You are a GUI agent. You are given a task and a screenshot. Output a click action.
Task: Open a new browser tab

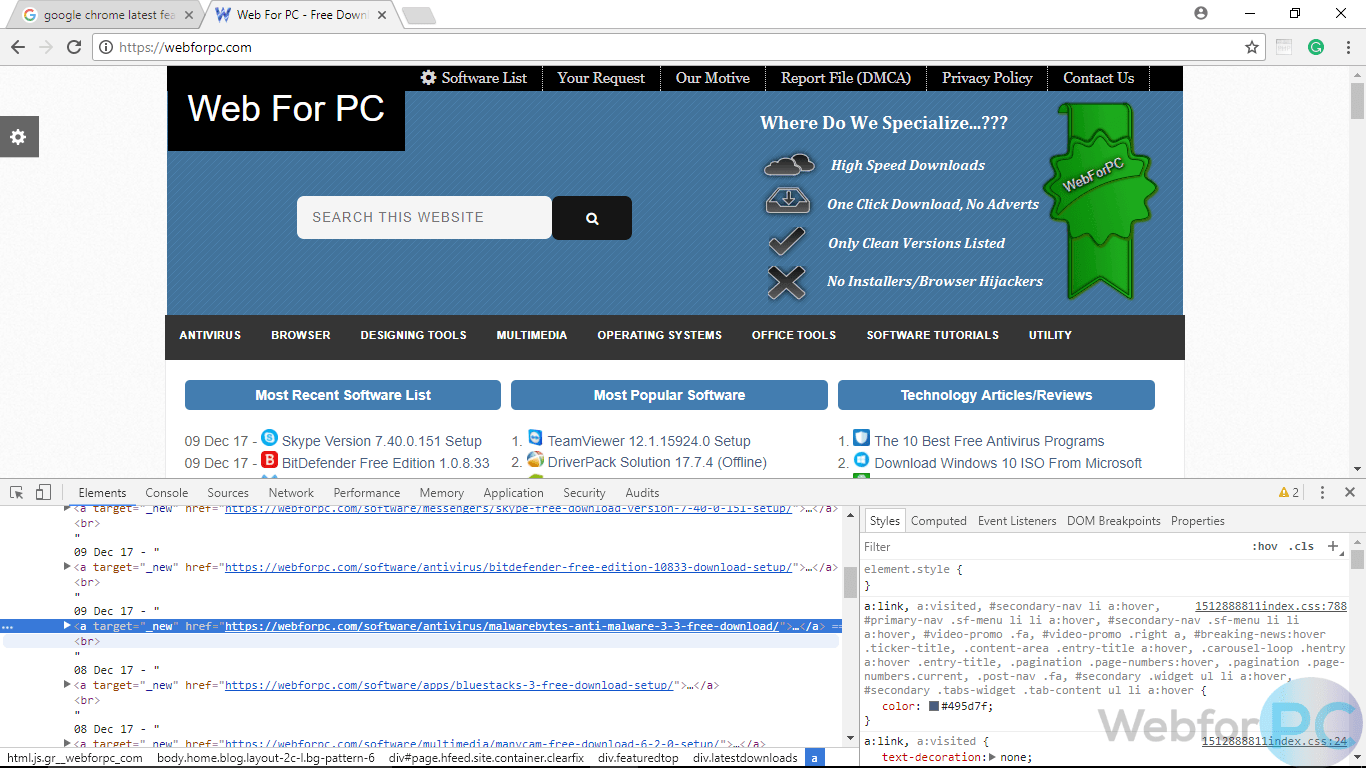point(418,15)
